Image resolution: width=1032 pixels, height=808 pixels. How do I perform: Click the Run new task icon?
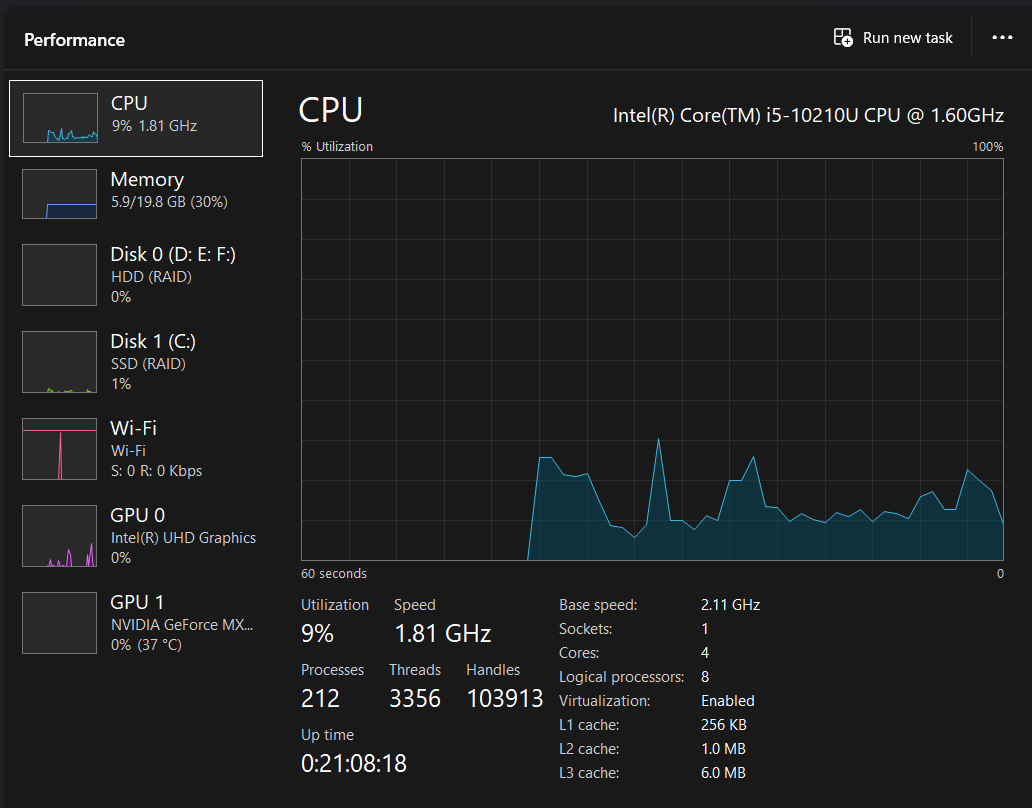(x=843, y=38)
